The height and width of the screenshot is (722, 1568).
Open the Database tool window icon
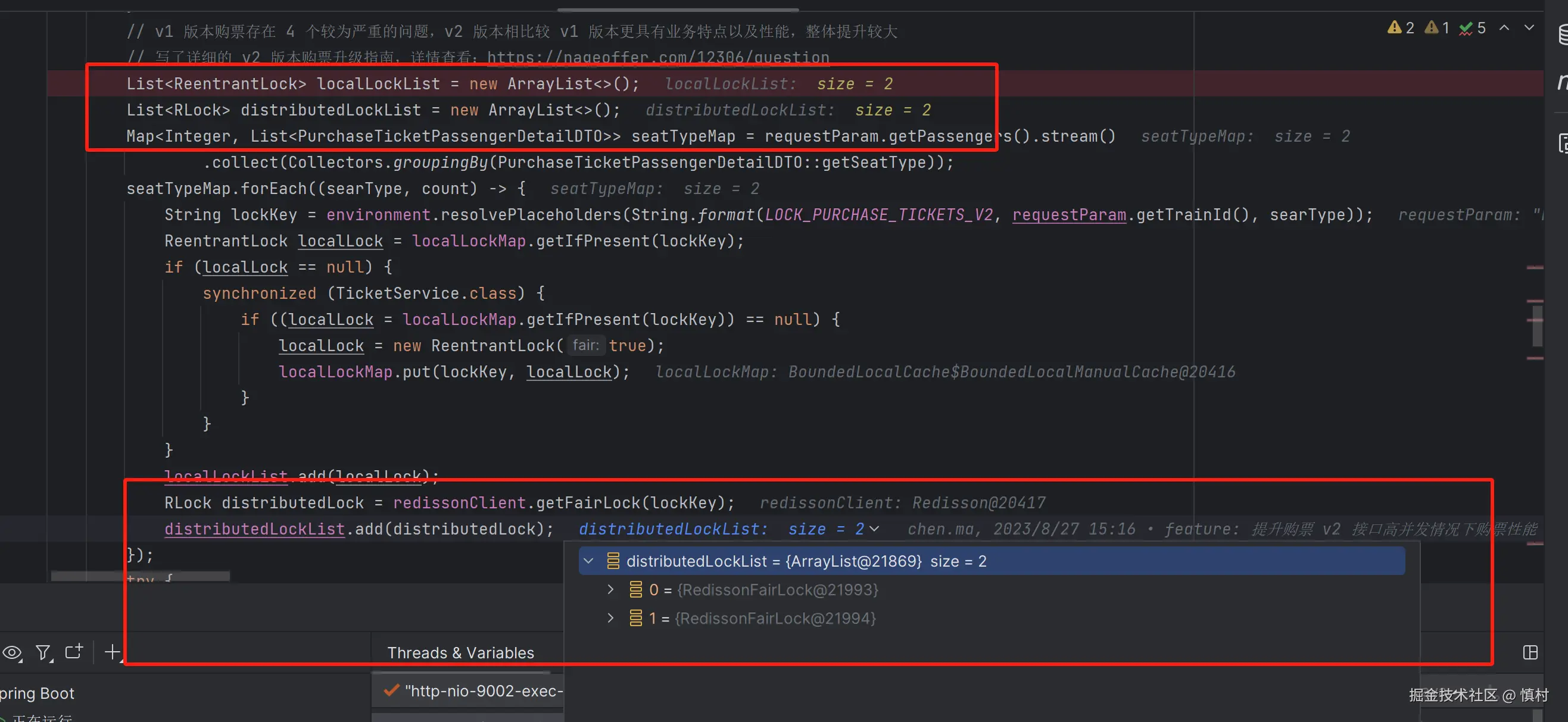tap(1563, 35)
